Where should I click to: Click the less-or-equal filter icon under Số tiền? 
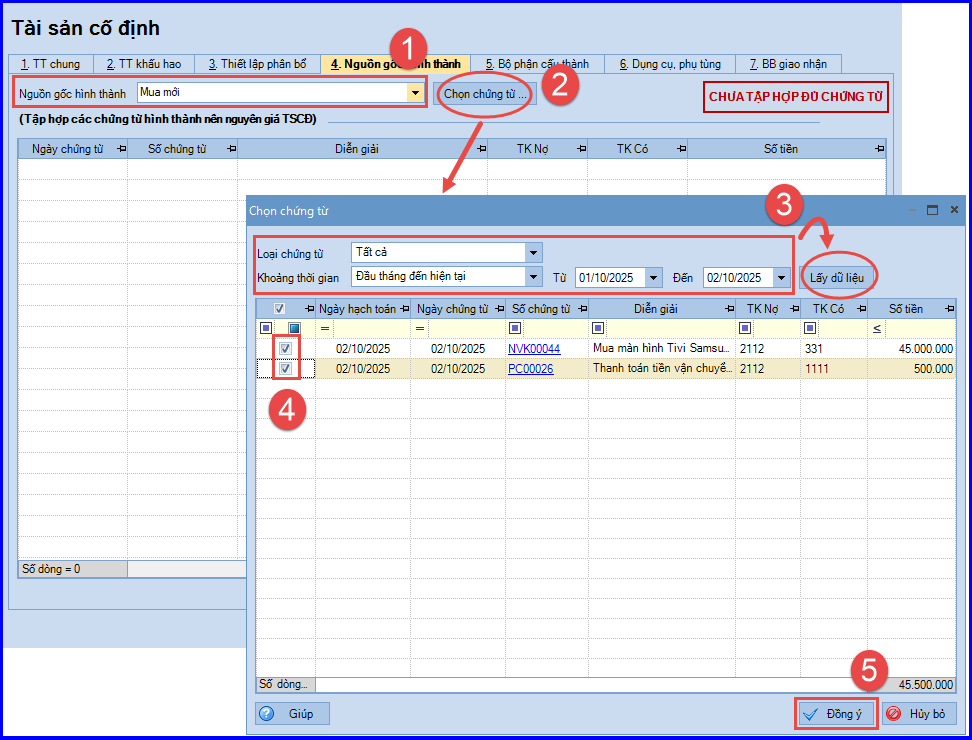coord(877,328)
